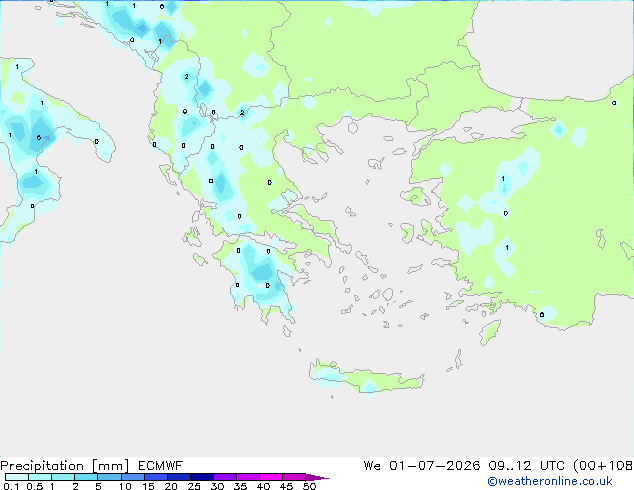Click the 0.5–1 mm legend color swatch
This screenshot has width=634, height=490.
tap(40, 477)
